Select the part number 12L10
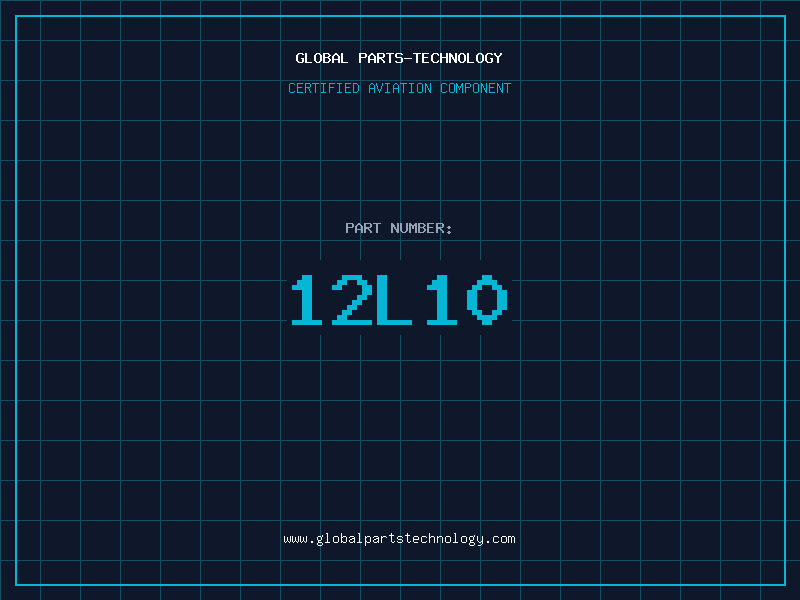This screenshot has height=600, width=800. pos(399,299)
